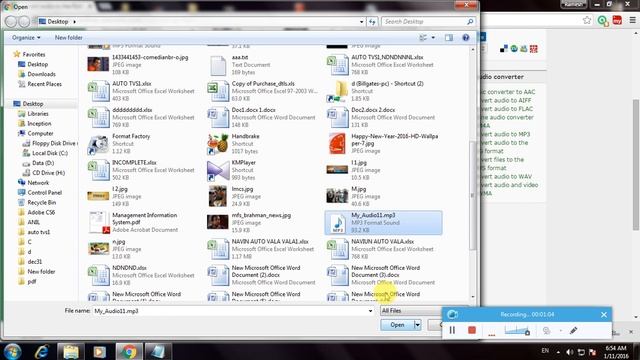Click the Search Desktop field

424,22
